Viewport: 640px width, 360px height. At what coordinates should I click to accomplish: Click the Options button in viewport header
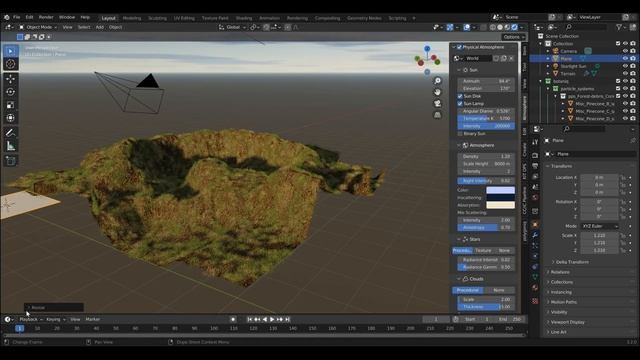pyautogui.click(x=513, y=37)
